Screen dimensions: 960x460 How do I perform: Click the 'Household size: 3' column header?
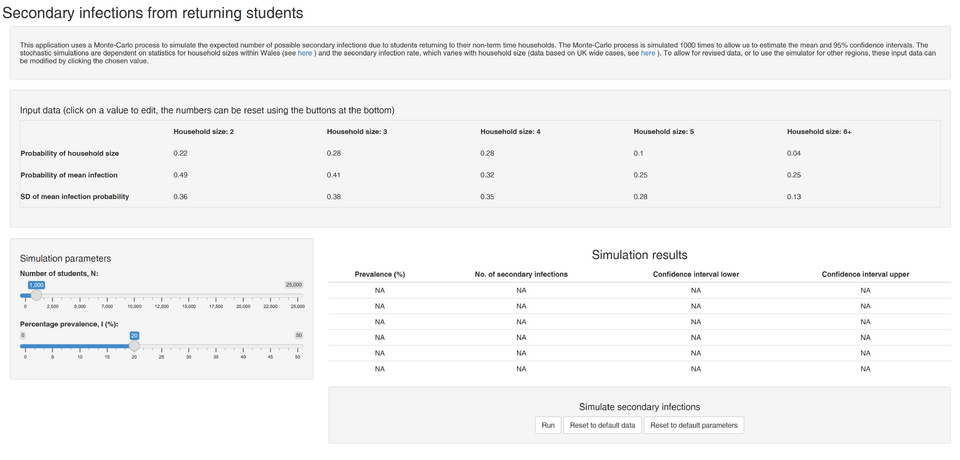pyautogui.click(x=358, y=132)
